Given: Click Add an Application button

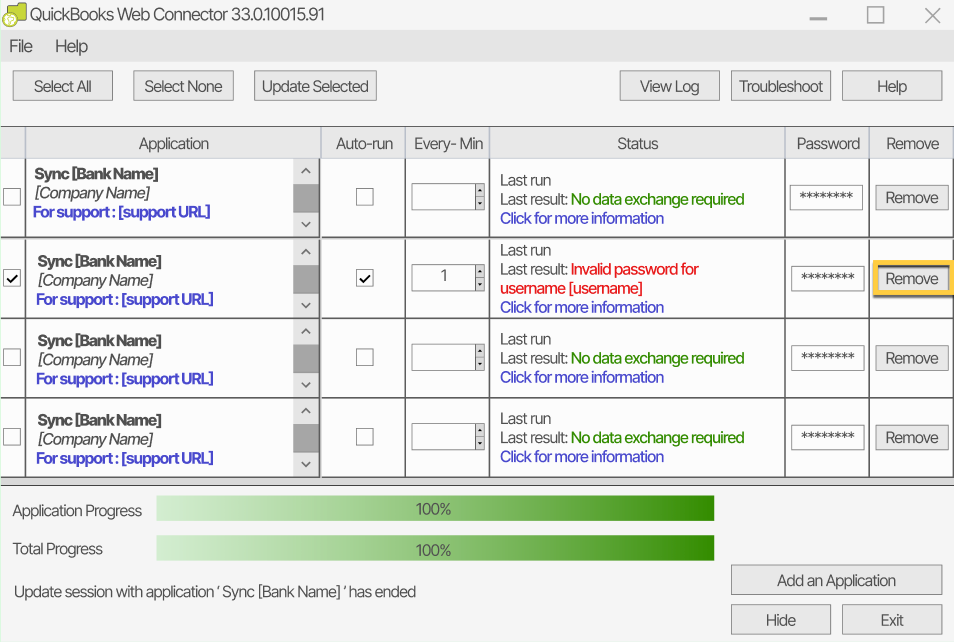Looking at the screenshot, I should click(836, 580).
